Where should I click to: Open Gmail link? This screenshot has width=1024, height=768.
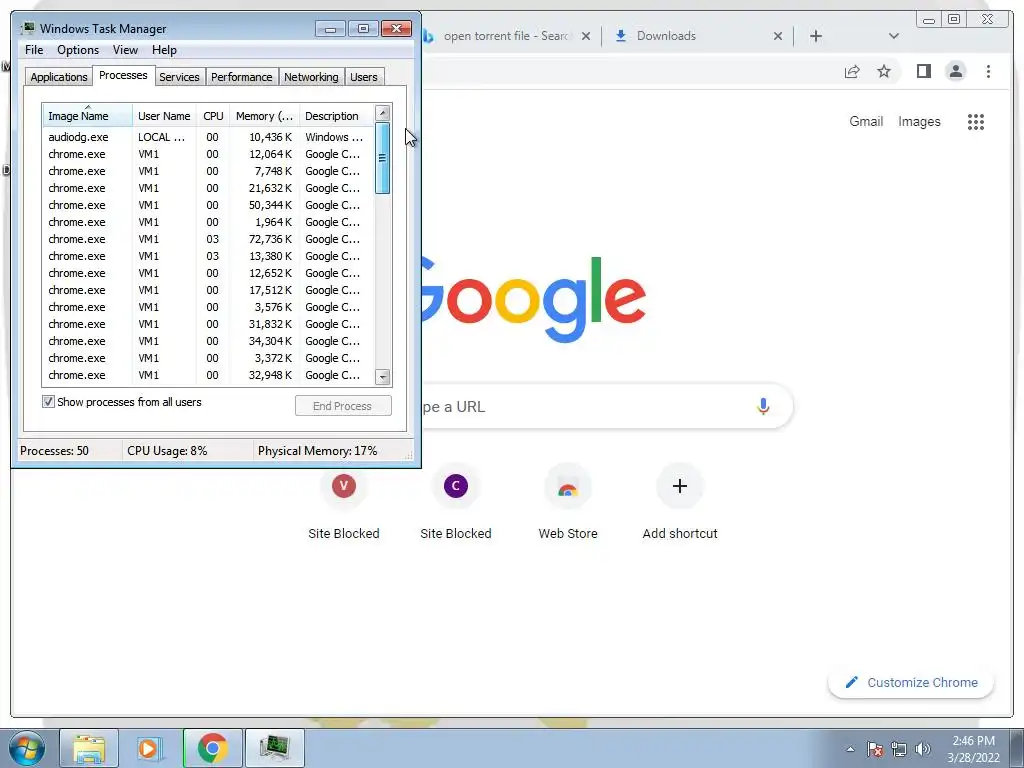(x=866, y=121)
